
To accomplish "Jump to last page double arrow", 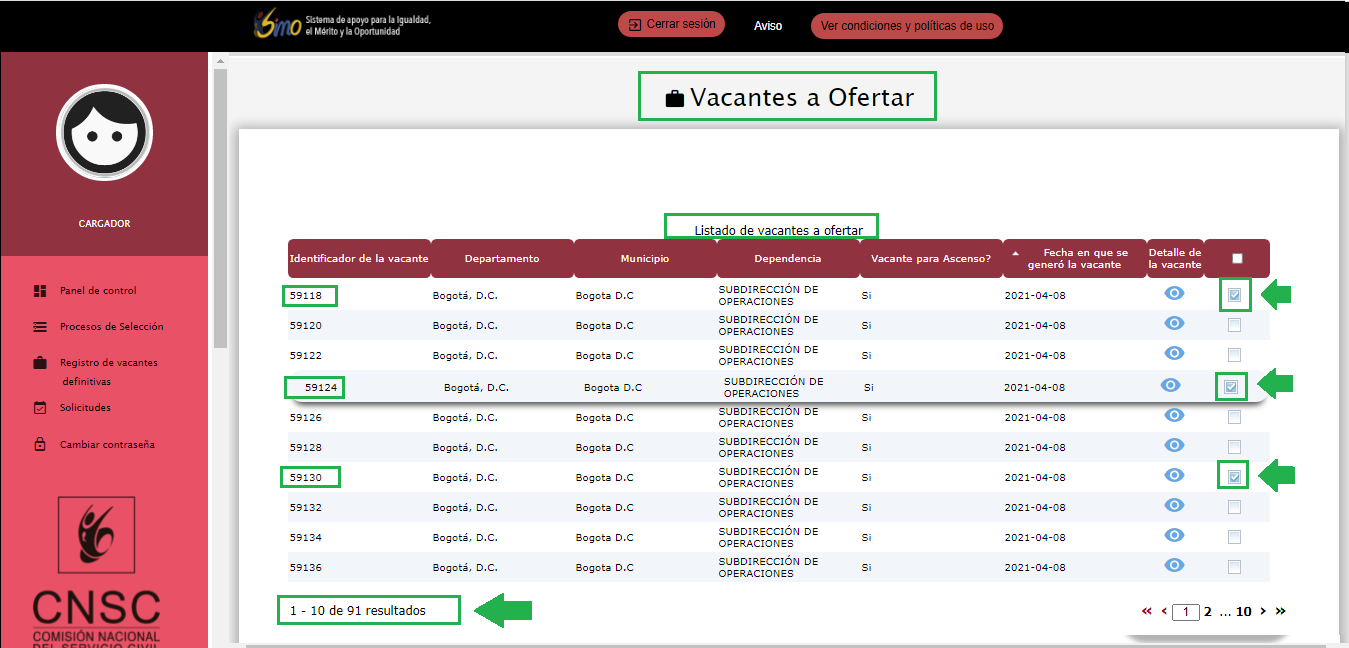I will 1281,611.
